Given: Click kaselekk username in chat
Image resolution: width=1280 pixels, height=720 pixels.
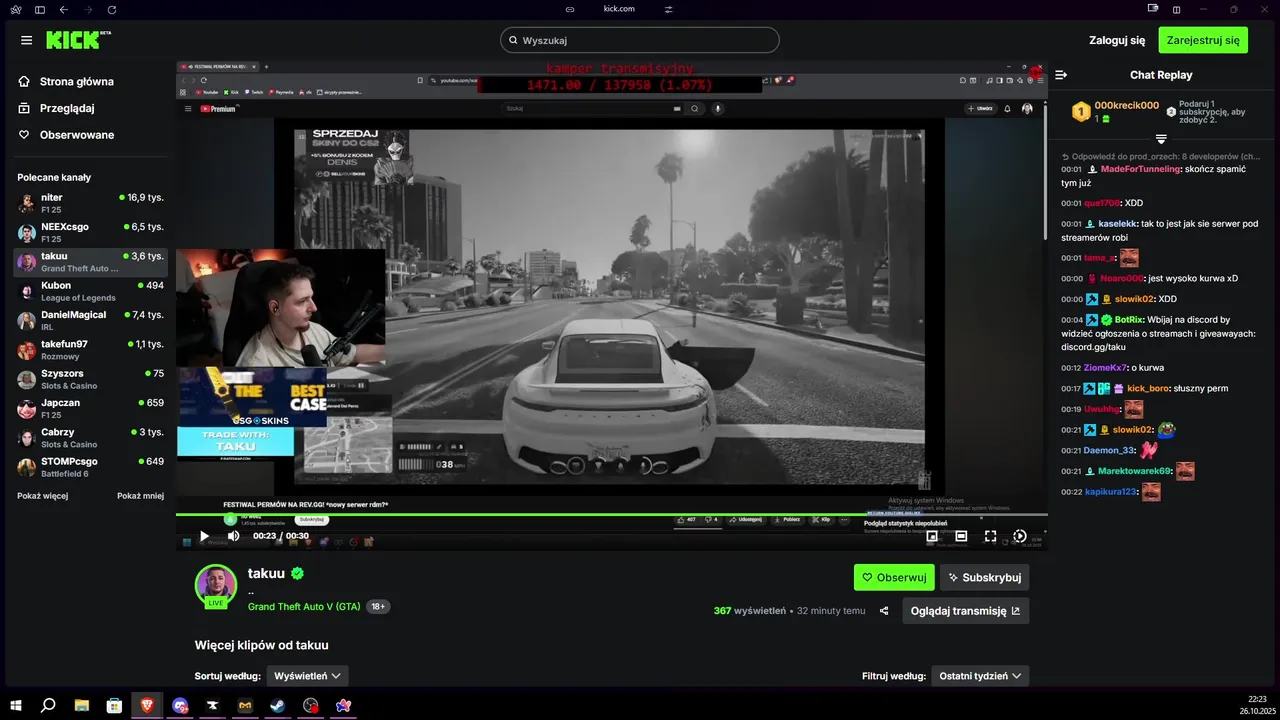Looking at the screenshot, I should click(x=1117, y=224).
